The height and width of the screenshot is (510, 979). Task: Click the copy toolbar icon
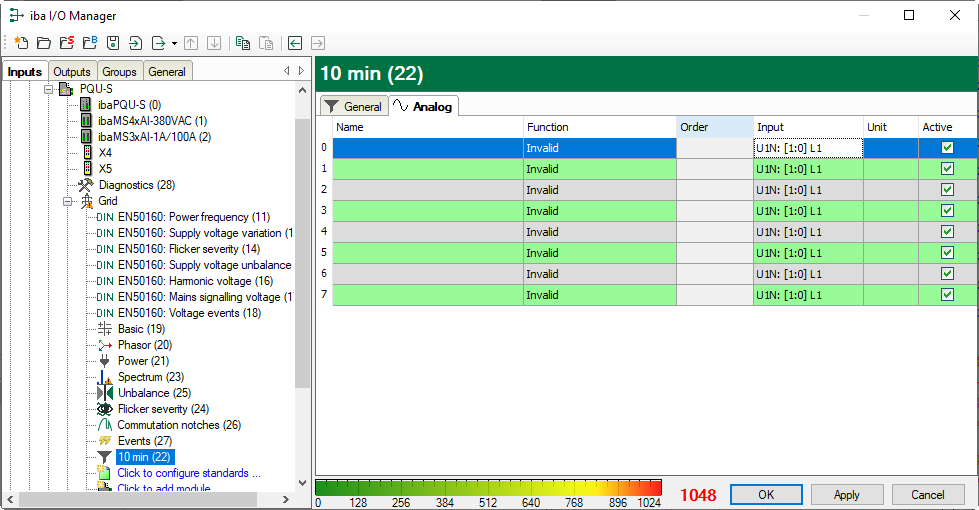(x=243, y=43)
